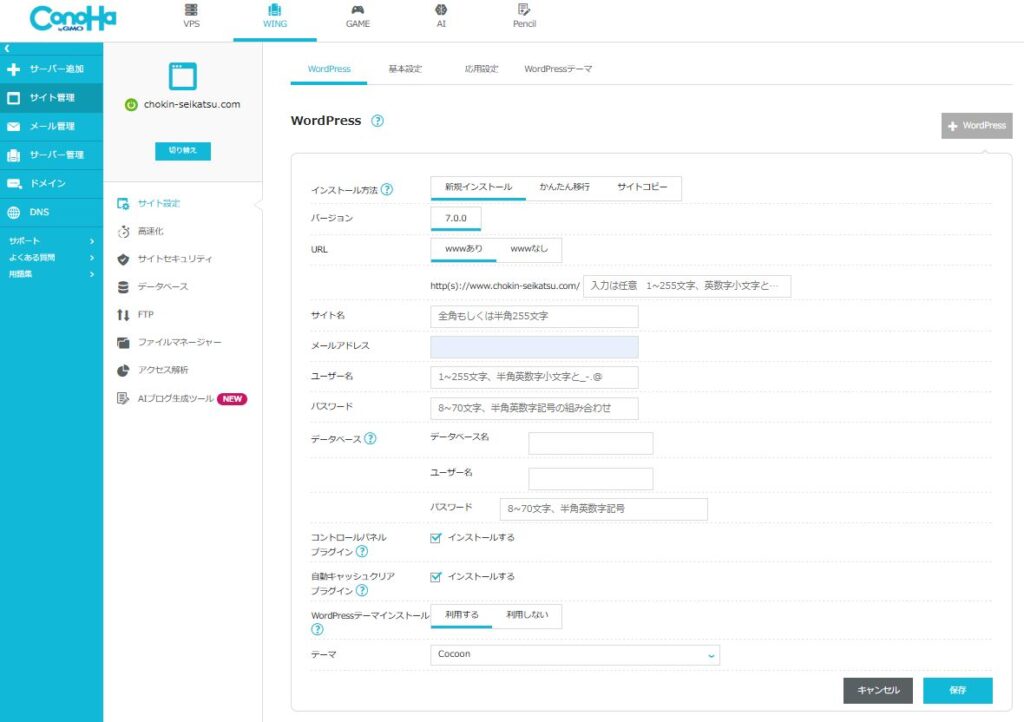Open help icon next to インストール方法
This screenshot has width=1024, height=722.
(387, 189)
